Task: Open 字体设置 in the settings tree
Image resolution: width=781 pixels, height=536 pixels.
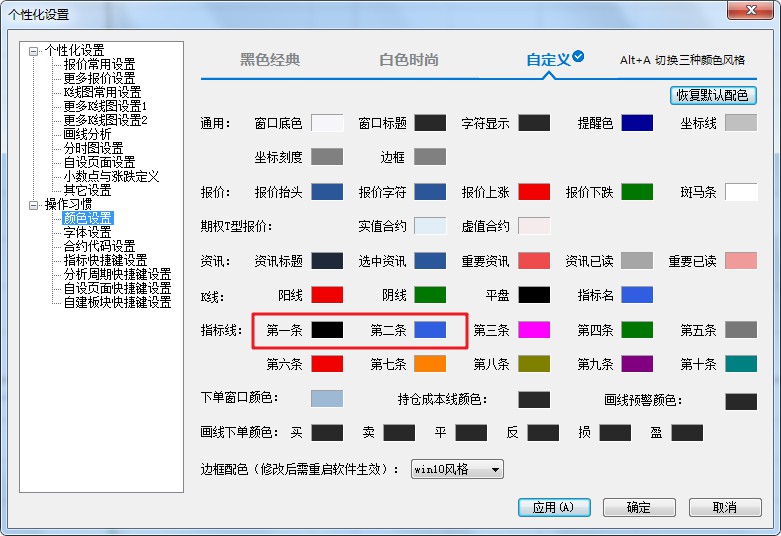Action: pyautogui.click(x=87, y=233)
